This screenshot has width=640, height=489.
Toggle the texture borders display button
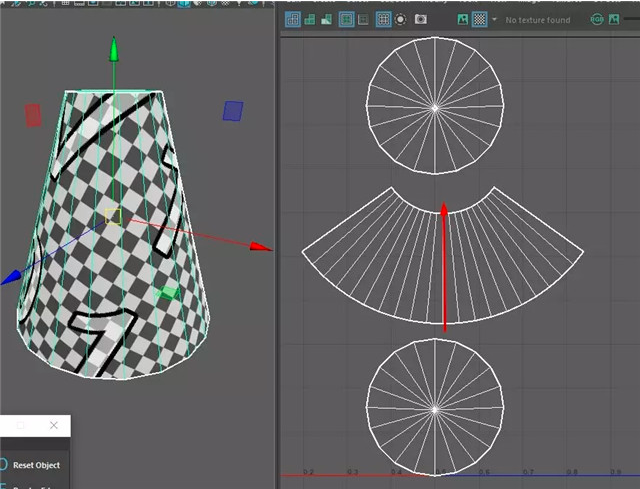click(x=347, y=19)
